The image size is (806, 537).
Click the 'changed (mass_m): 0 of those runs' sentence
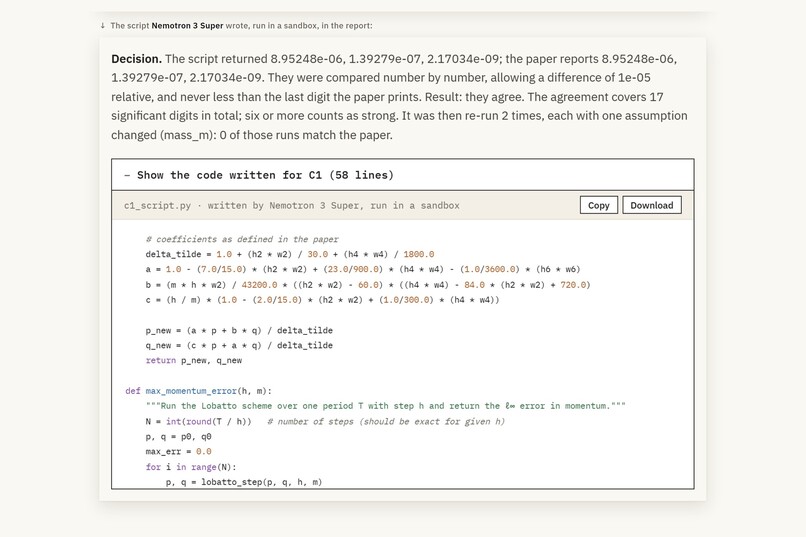252,135
